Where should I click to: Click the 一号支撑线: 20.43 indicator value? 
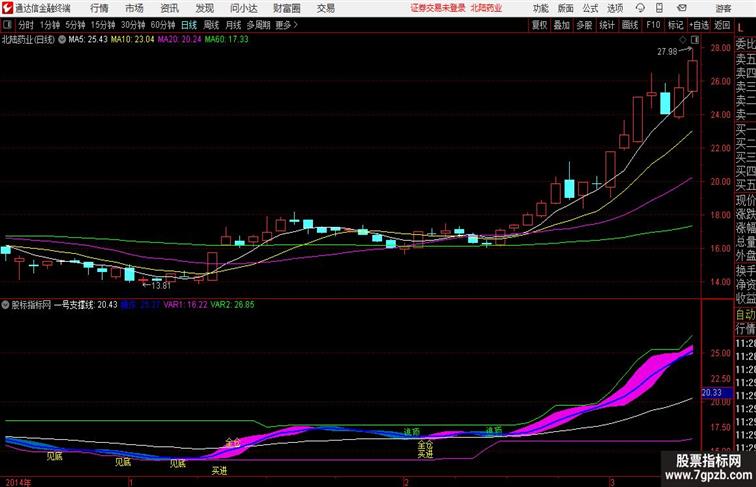pos(85,305)
